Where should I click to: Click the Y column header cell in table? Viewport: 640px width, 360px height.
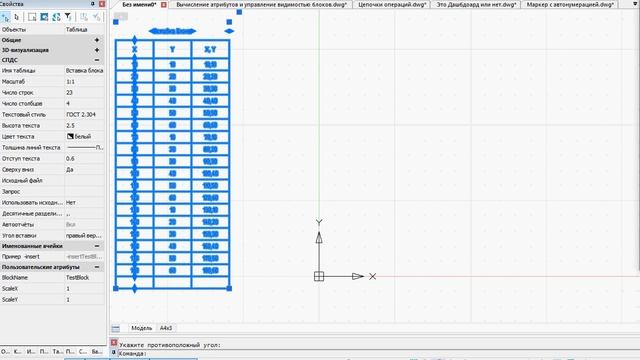click(172, 49)
